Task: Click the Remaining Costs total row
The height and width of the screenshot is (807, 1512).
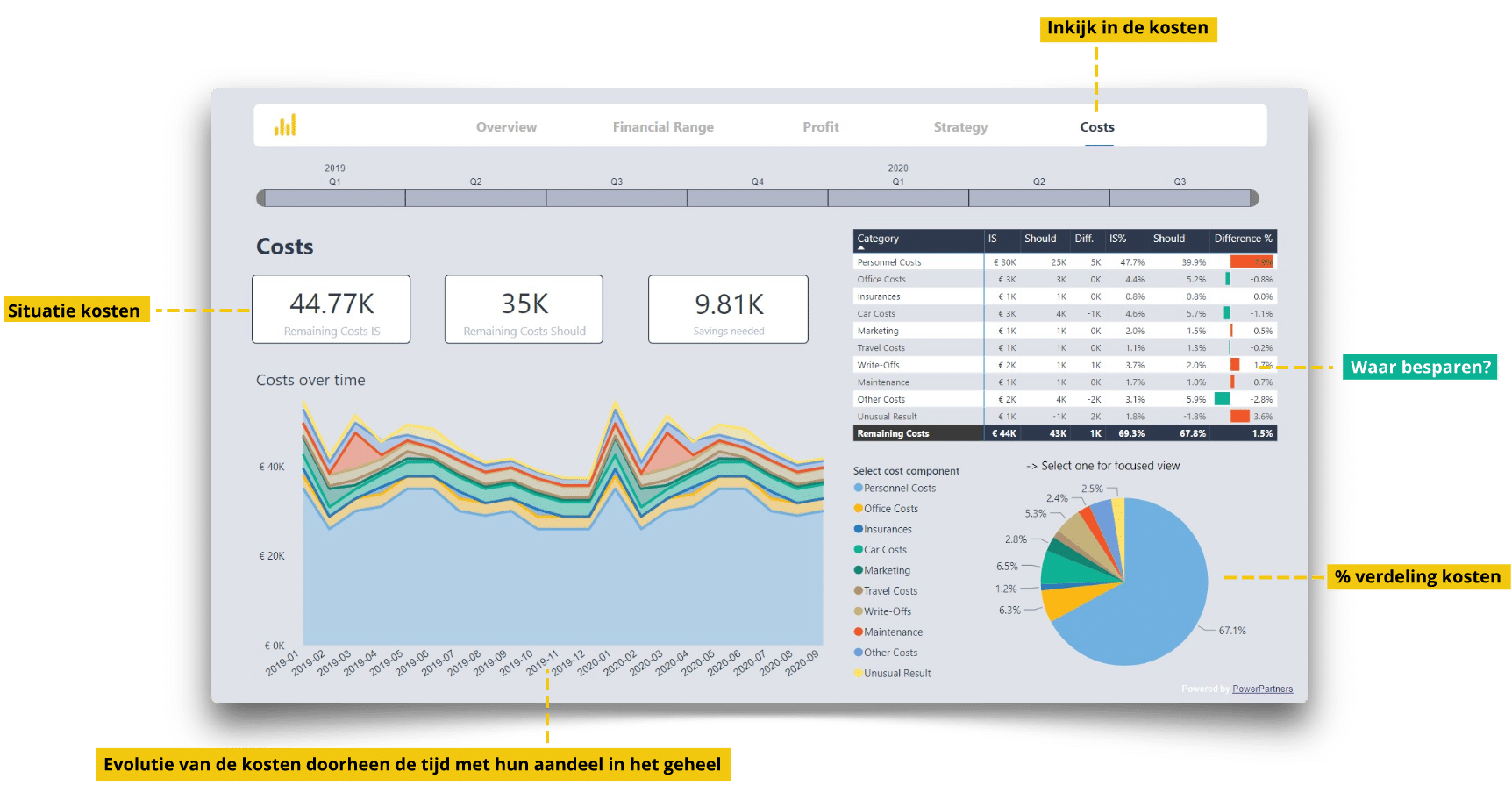Action: click(x=1065, y=433)
